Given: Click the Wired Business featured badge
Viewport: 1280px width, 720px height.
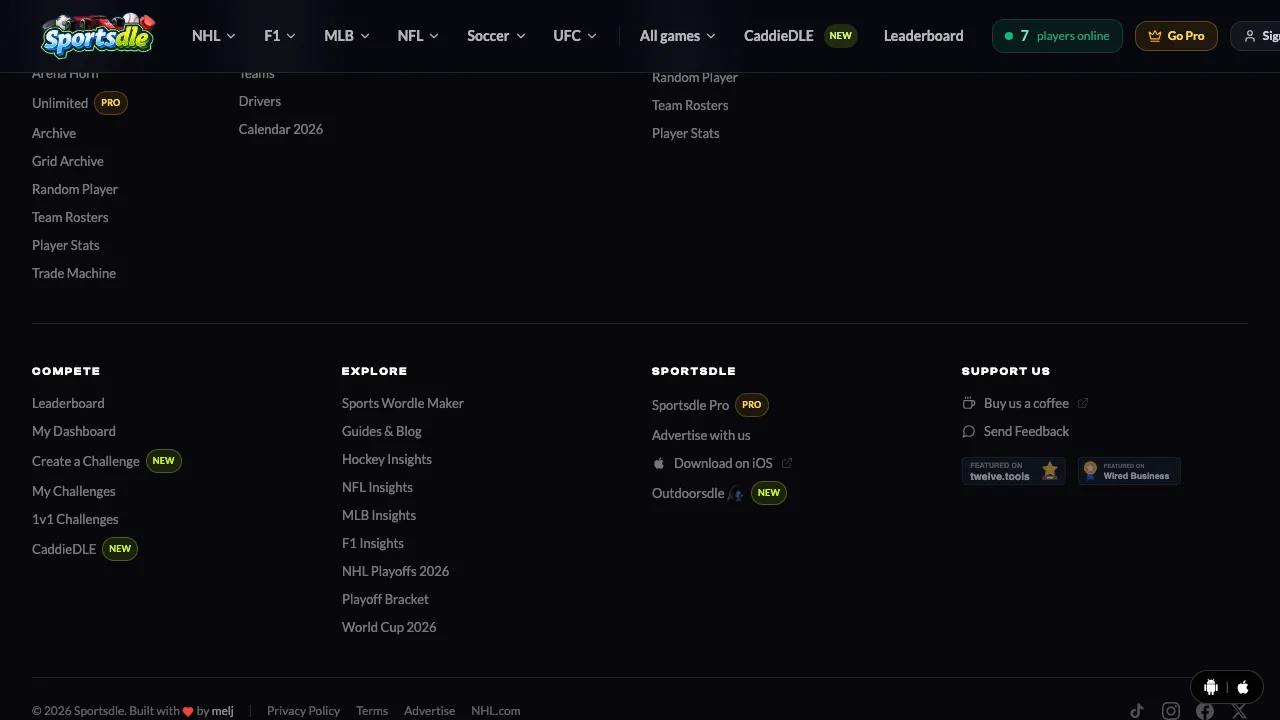Looking at the screenshot, I should (x=1129, y=471).
